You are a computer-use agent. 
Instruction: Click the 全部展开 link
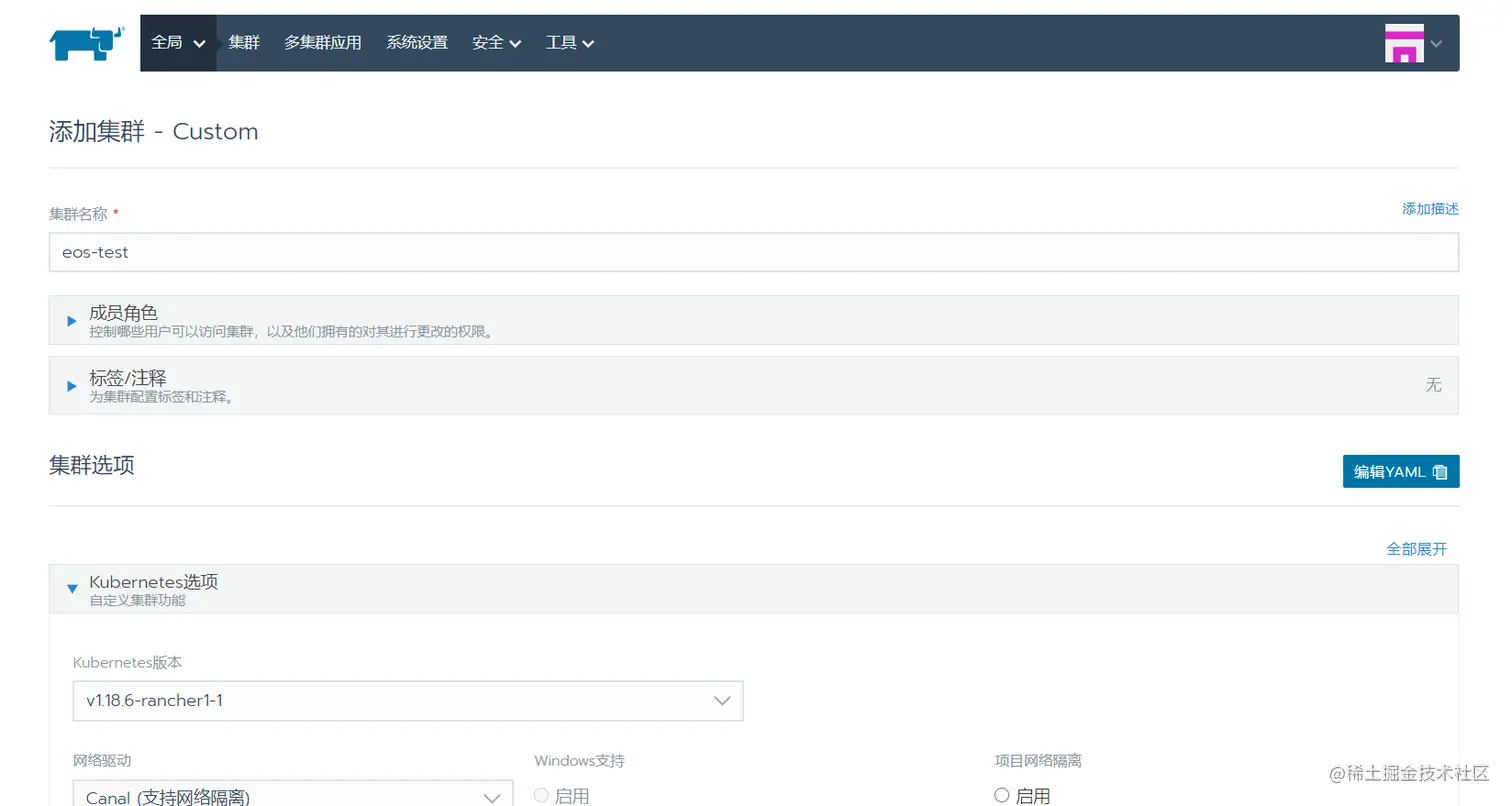point(1416,549)
